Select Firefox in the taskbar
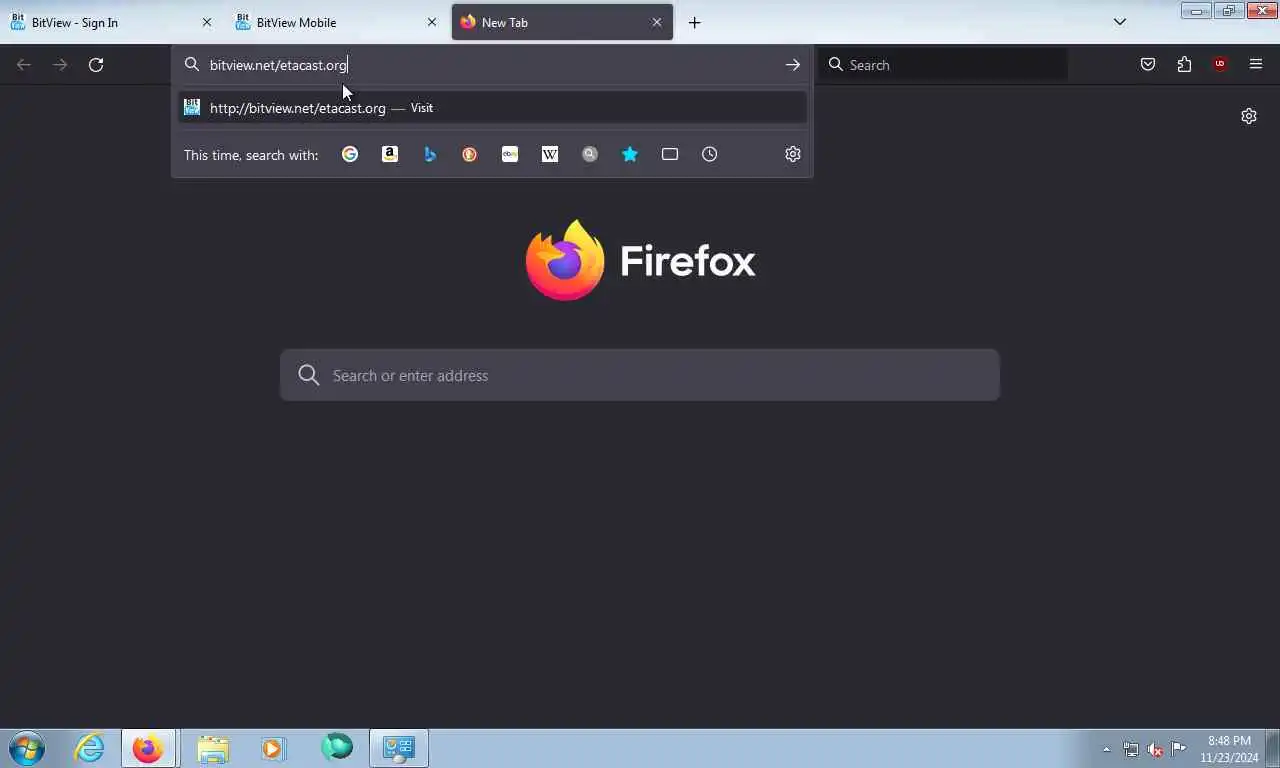The image size is (1280, 768). tap(149, 748)
